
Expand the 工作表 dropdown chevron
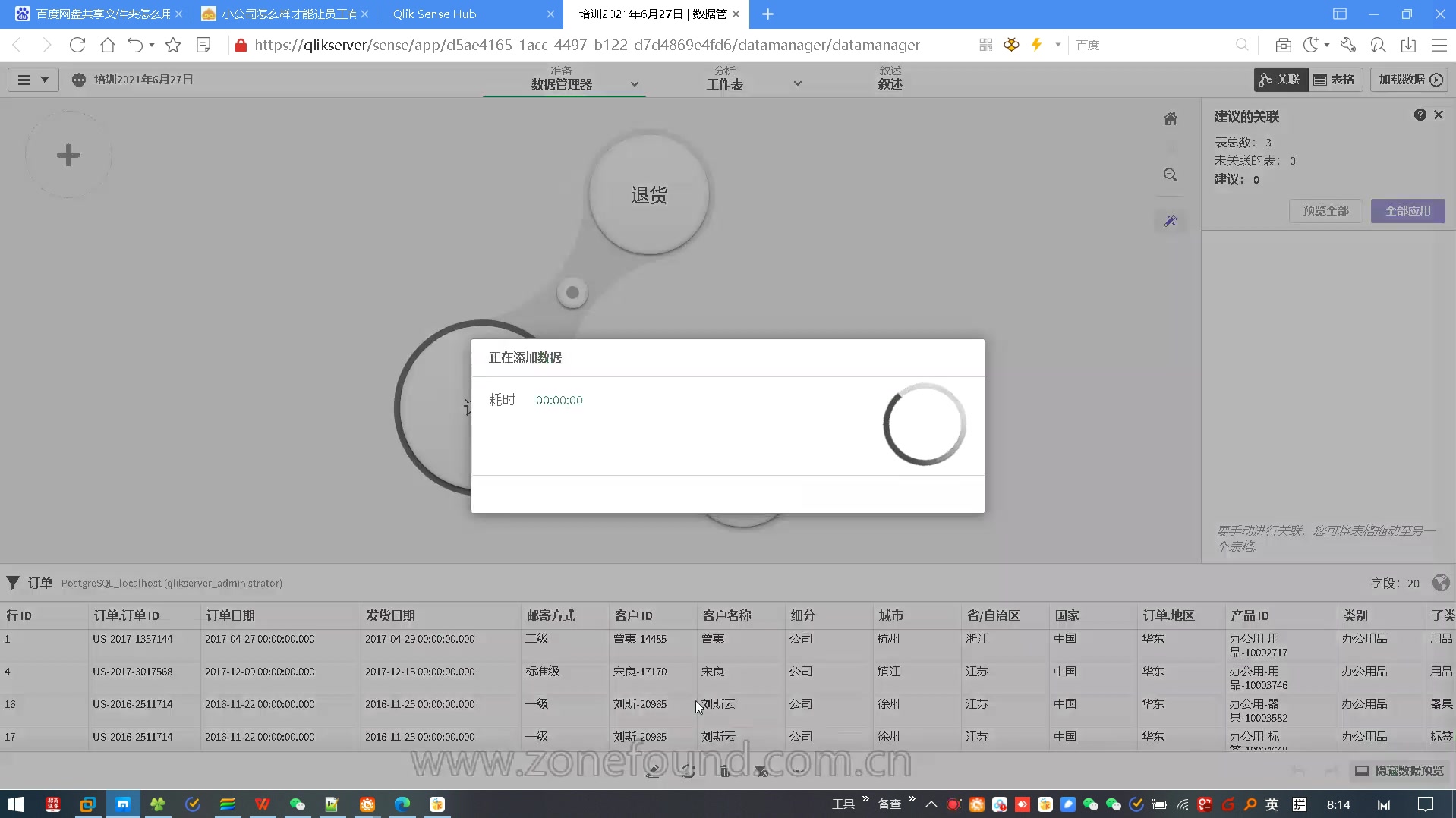(797, 84)
